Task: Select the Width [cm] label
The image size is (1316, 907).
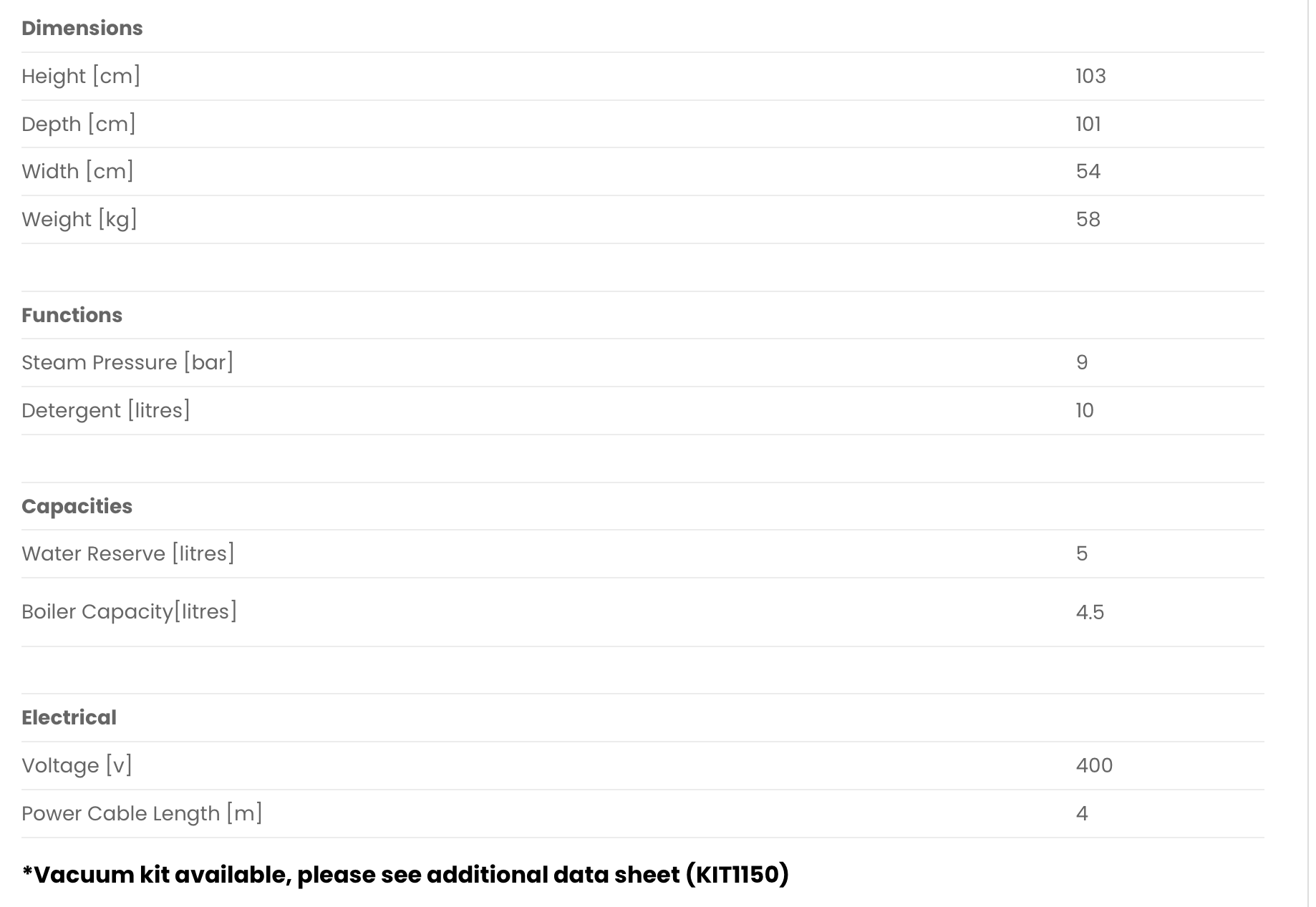Action: [x=77, y=171]
